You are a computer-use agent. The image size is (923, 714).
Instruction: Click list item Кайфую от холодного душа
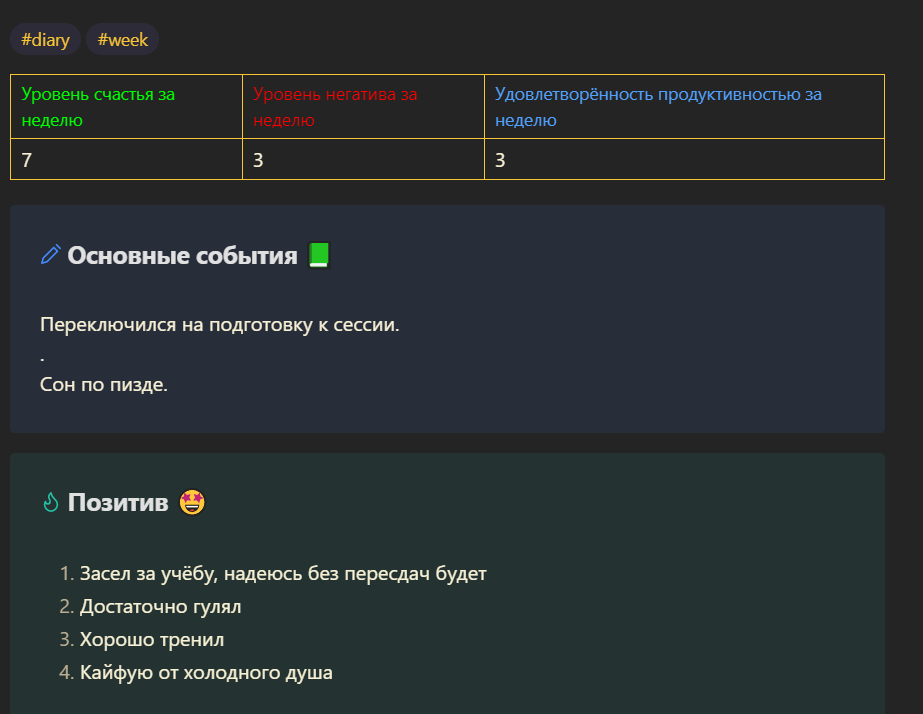206,672
